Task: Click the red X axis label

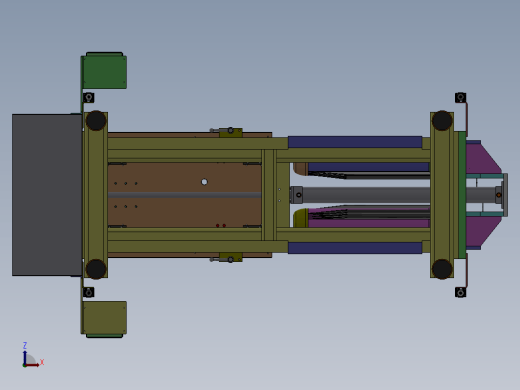Action: 42,362
